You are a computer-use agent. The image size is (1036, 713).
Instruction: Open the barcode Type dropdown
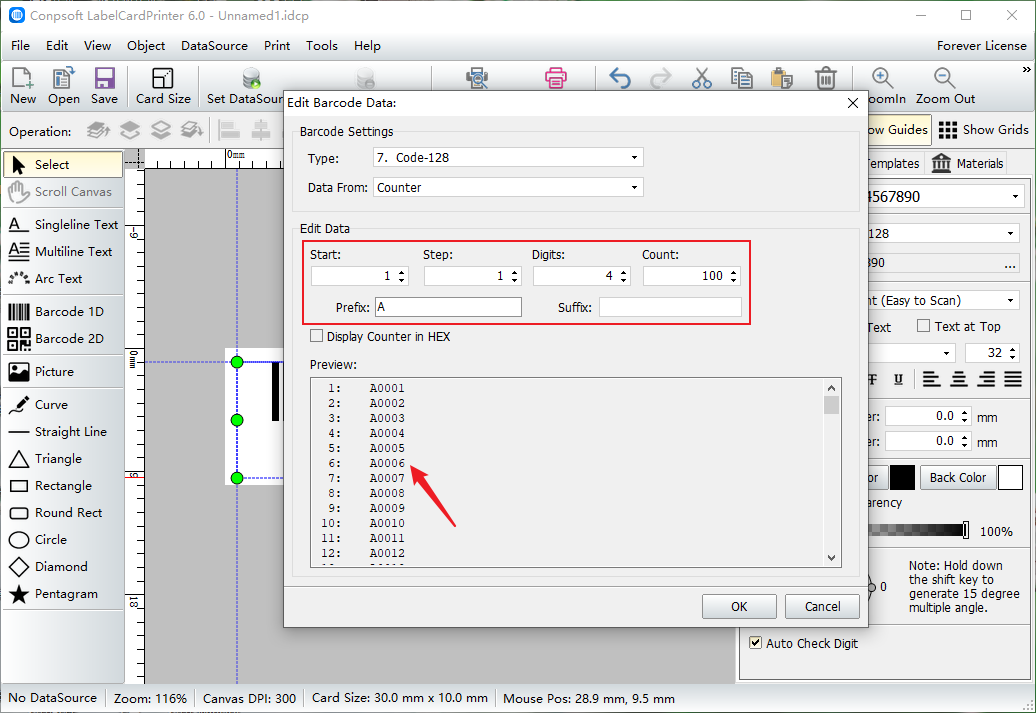pyautogui.click(x=634, y=157)
